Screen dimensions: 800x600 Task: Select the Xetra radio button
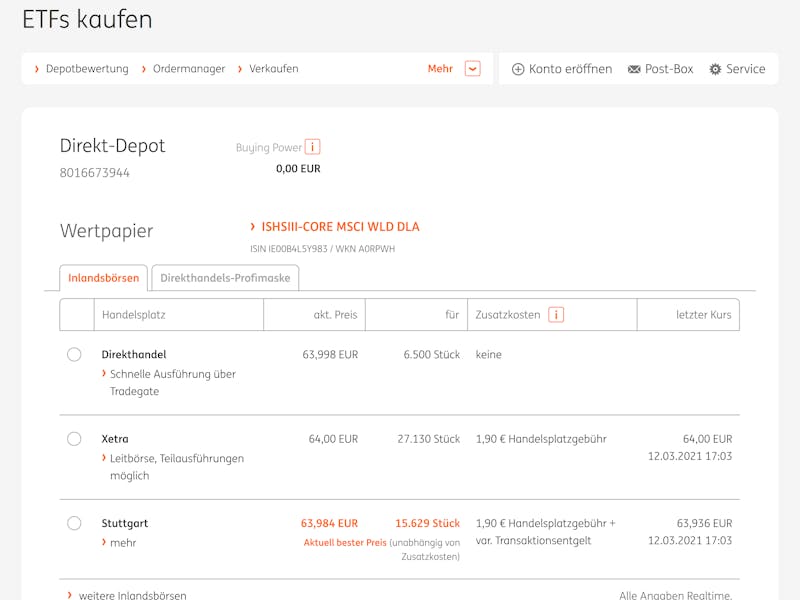tap(74, 439)
